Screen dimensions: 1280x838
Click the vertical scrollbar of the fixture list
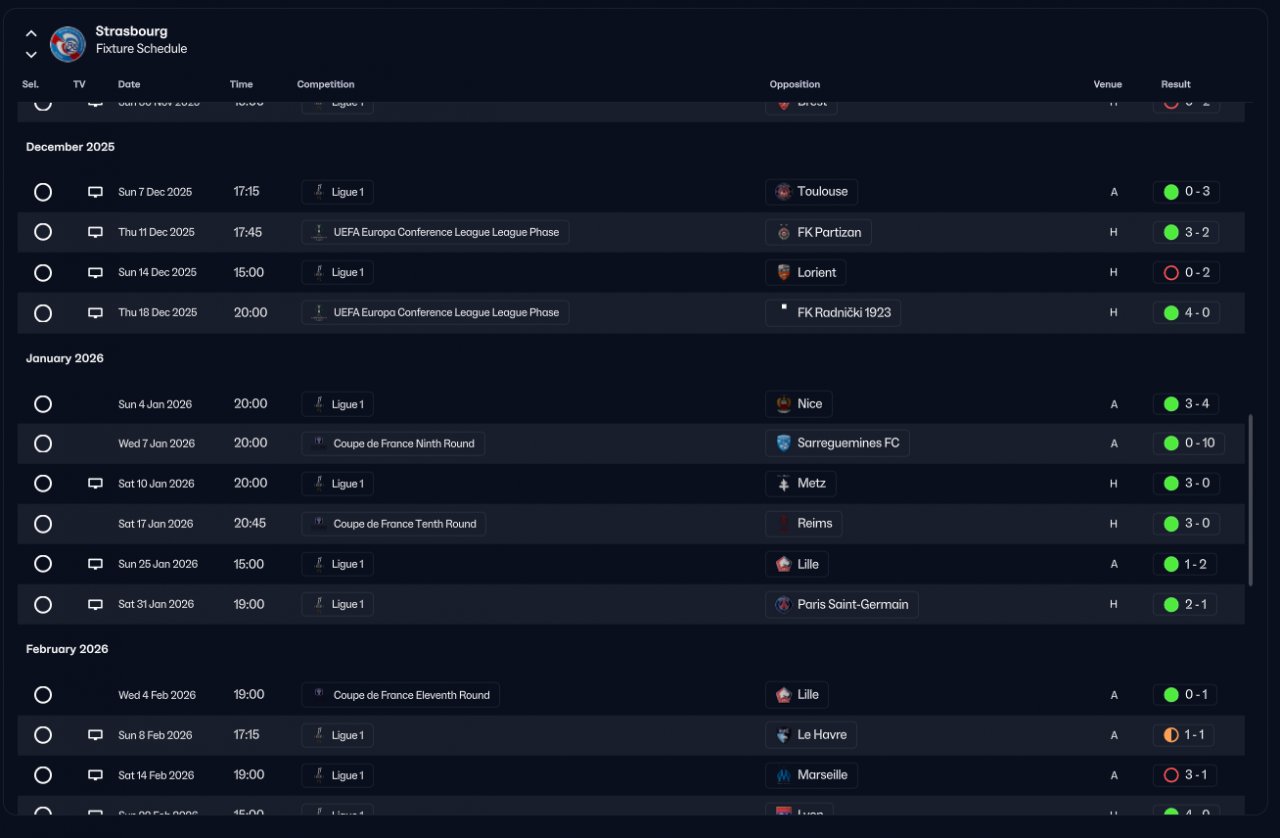click(x=1250, y=500)
